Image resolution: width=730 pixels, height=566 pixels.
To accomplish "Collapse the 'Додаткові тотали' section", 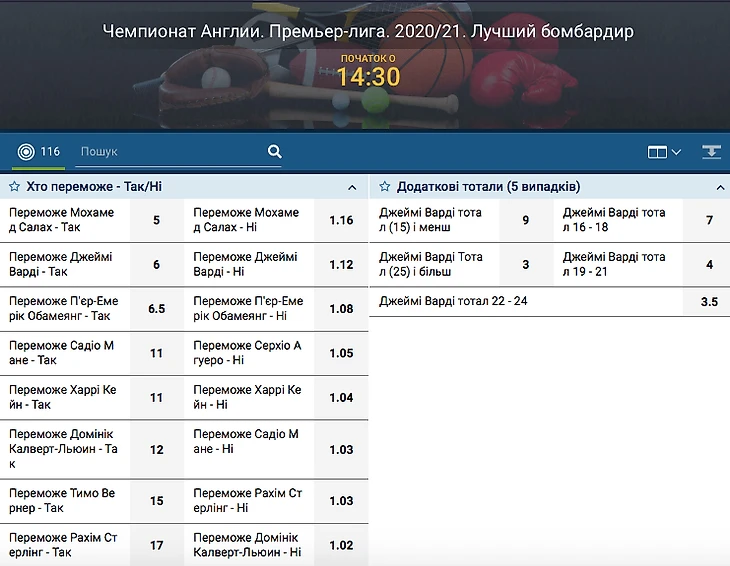I will pos(720,187).
